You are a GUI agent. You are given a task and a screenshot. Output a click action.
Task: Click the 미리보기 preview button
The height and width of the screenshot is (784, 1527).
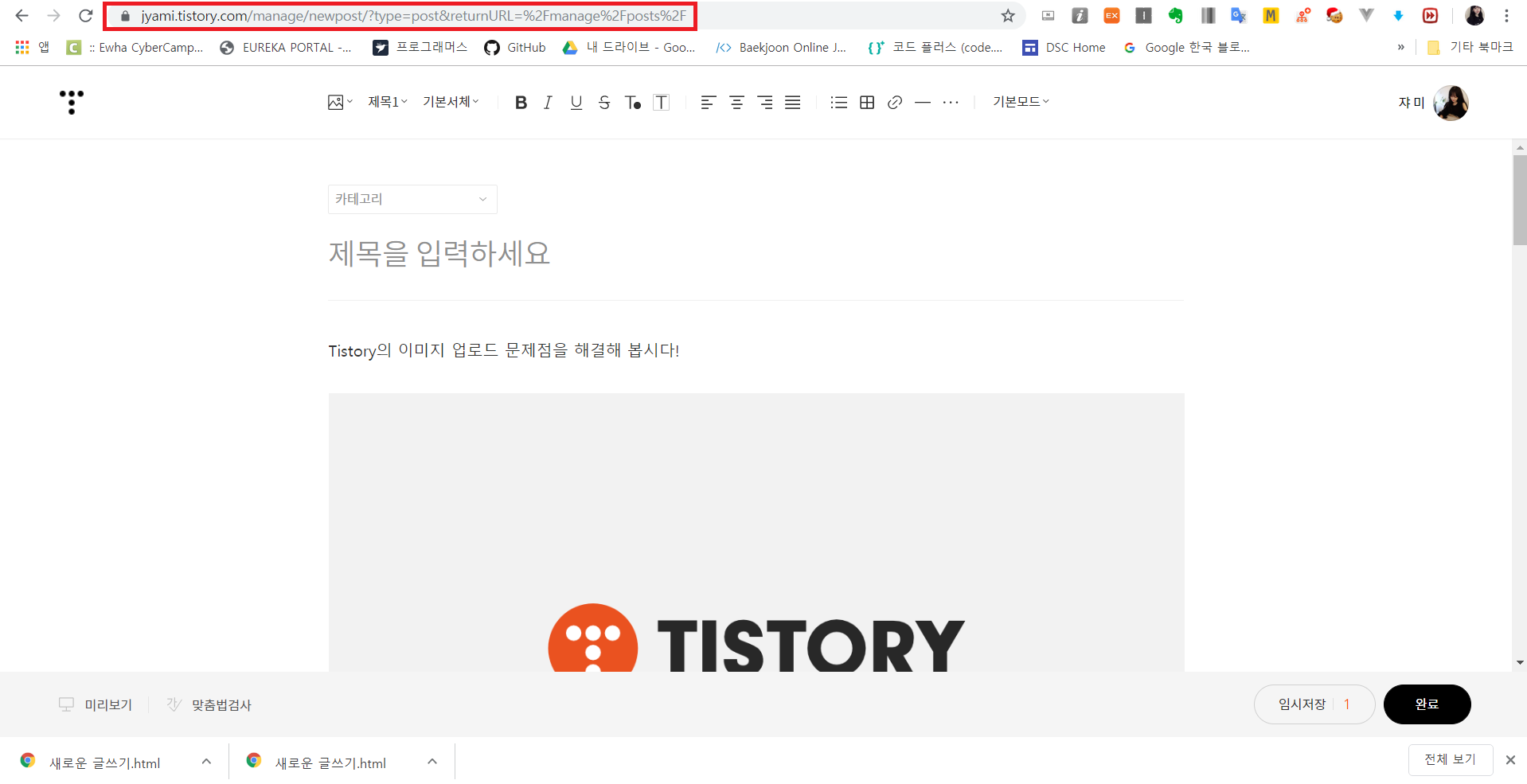(x=96, y=704)
